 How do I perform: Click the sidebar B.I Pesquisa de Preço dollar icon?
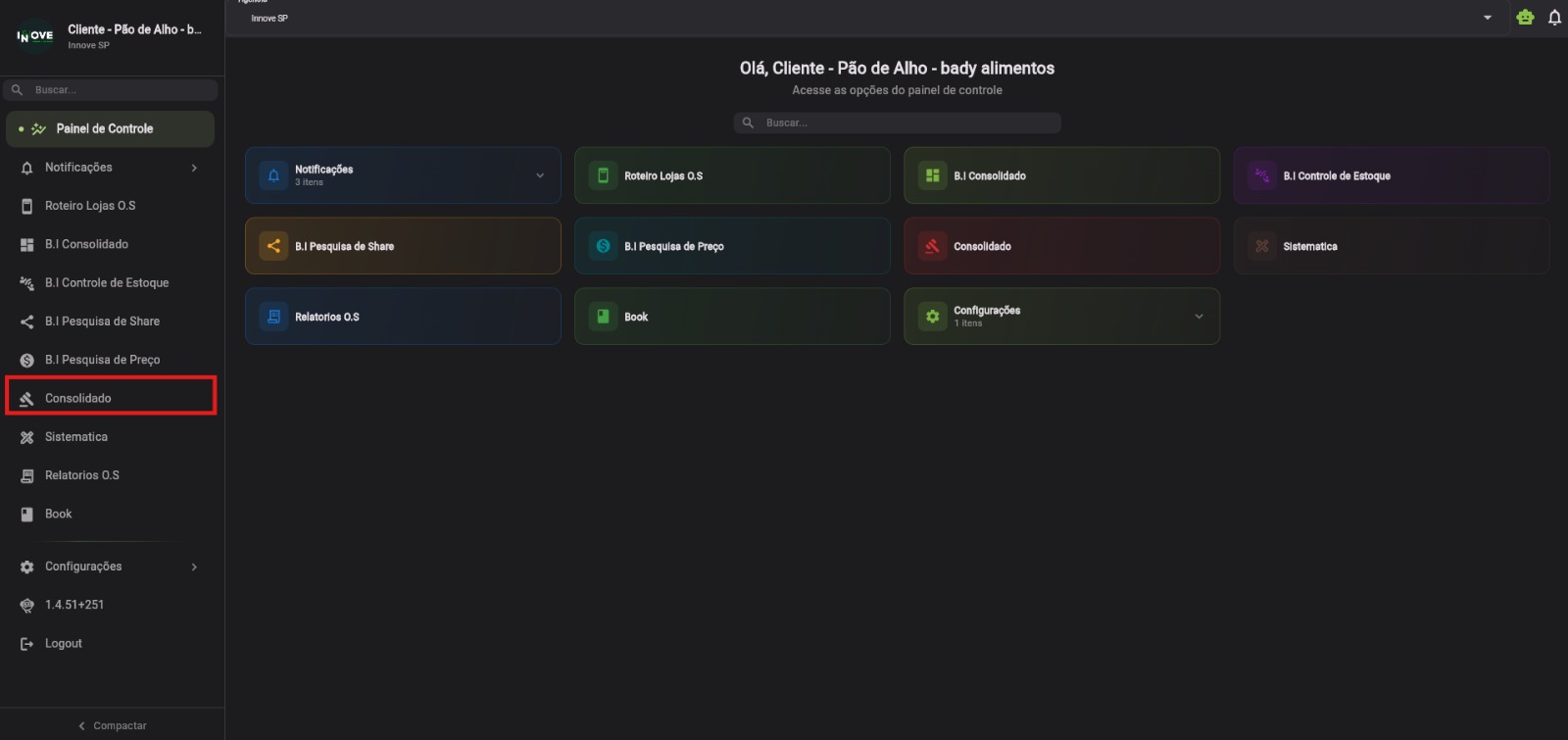(26, 360)
